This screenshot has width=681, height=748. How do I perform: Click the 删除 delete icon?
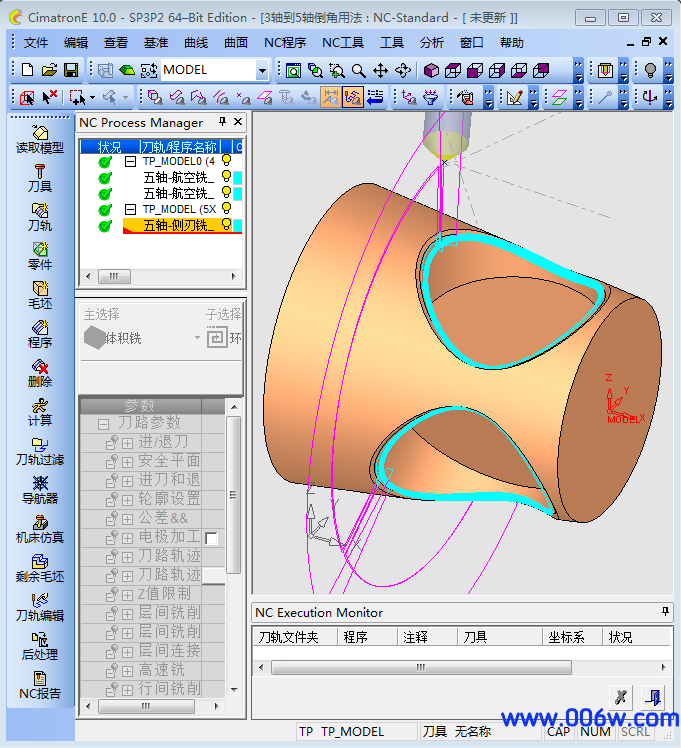[40, 374]
